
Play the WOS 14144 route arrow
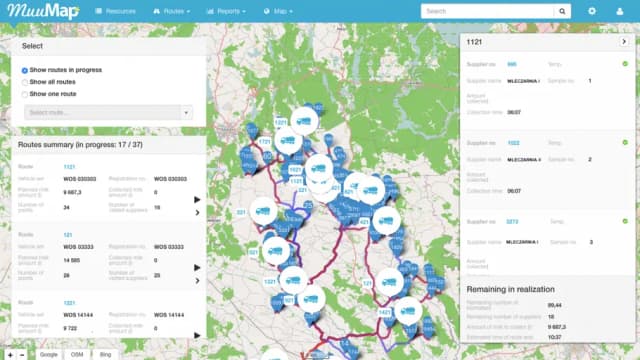[197, 335]
